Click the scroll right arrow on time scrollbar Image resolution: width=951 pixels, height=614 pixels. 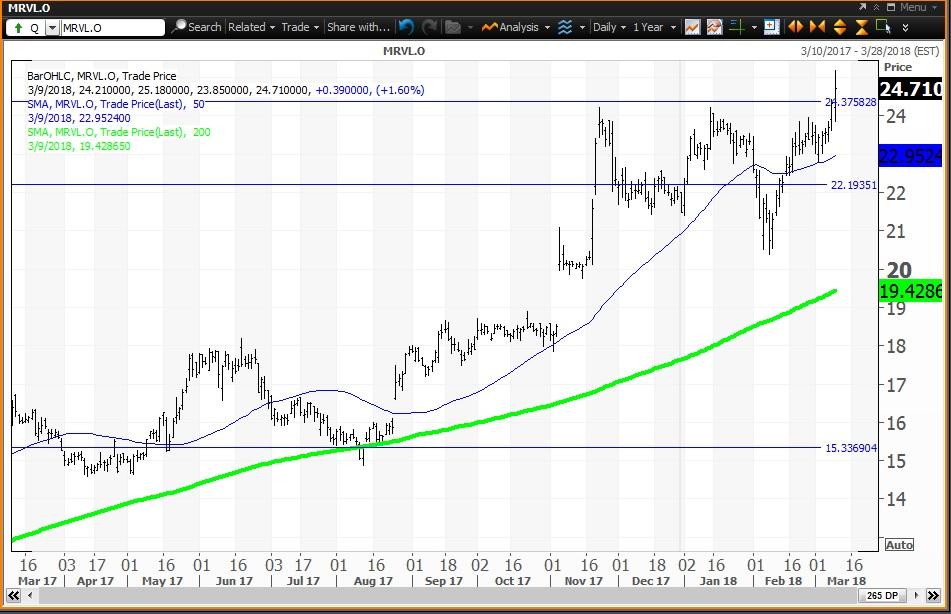pyautogui.click(x=916, y=596)
